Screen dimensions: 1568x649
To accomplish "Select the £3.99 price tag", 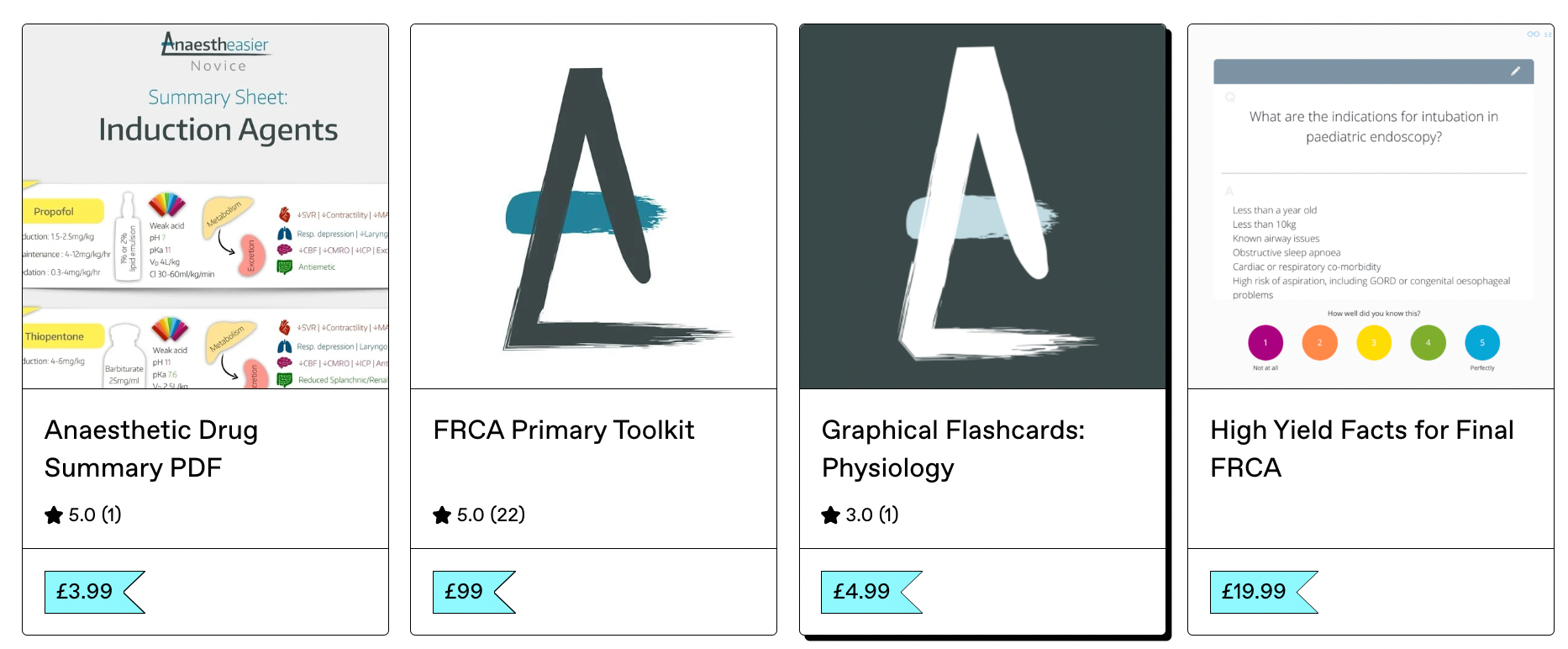I will click(94, 592).
